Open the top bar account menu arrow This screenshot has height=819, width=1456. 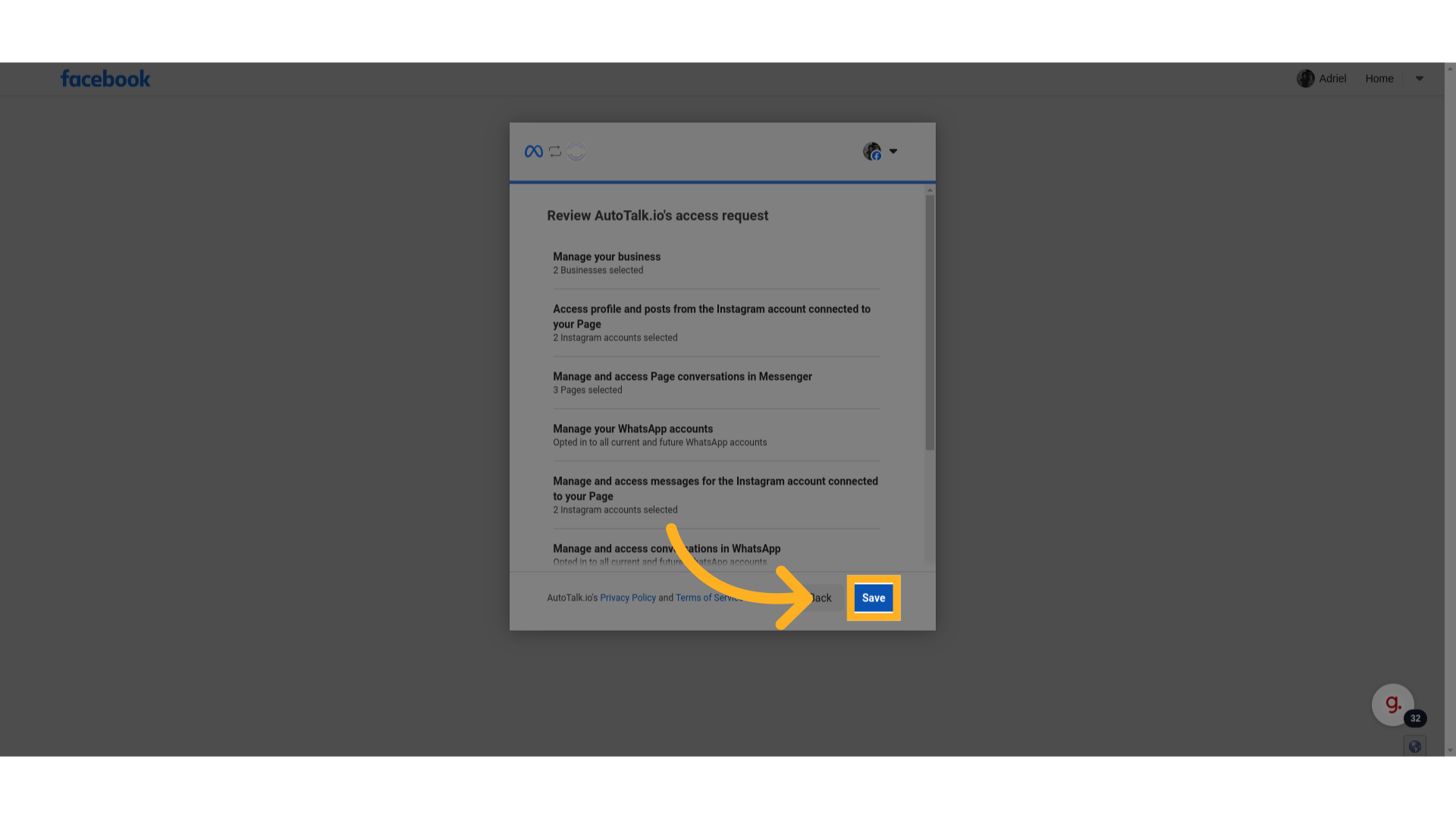point(1420,79)
